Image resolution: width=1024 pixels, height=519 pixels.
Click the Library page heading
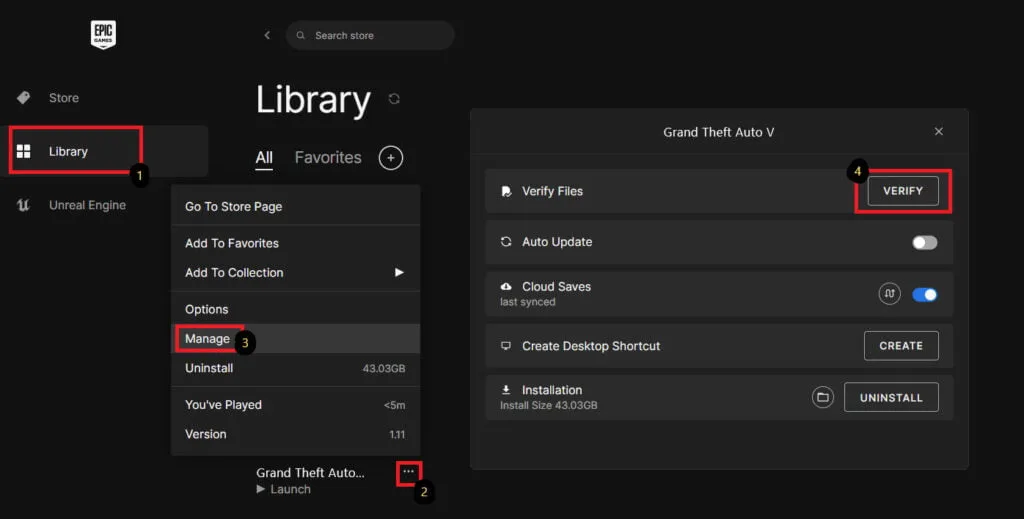pyautogui.click(x=313, y=100)
